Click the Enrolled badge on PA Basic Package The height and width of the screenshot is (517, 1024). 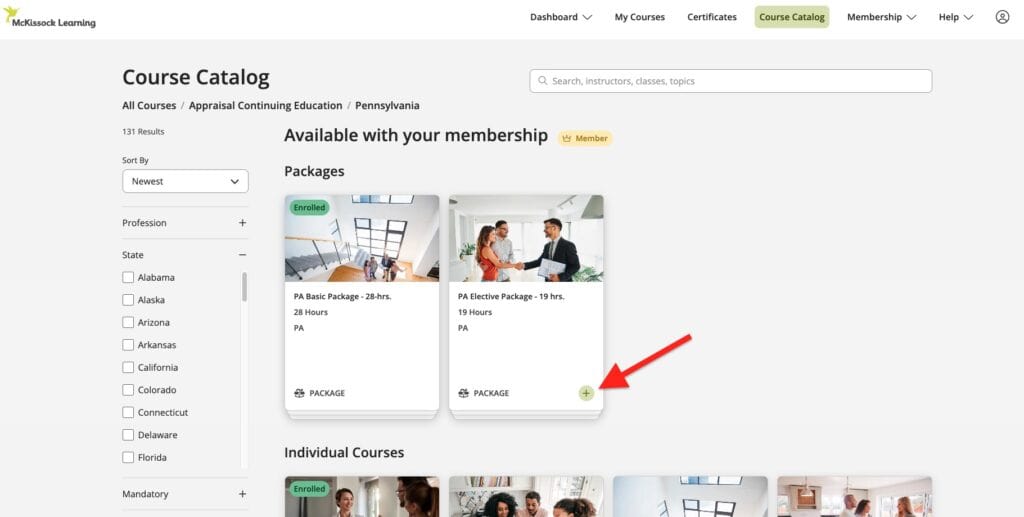(x=310, y=208)
